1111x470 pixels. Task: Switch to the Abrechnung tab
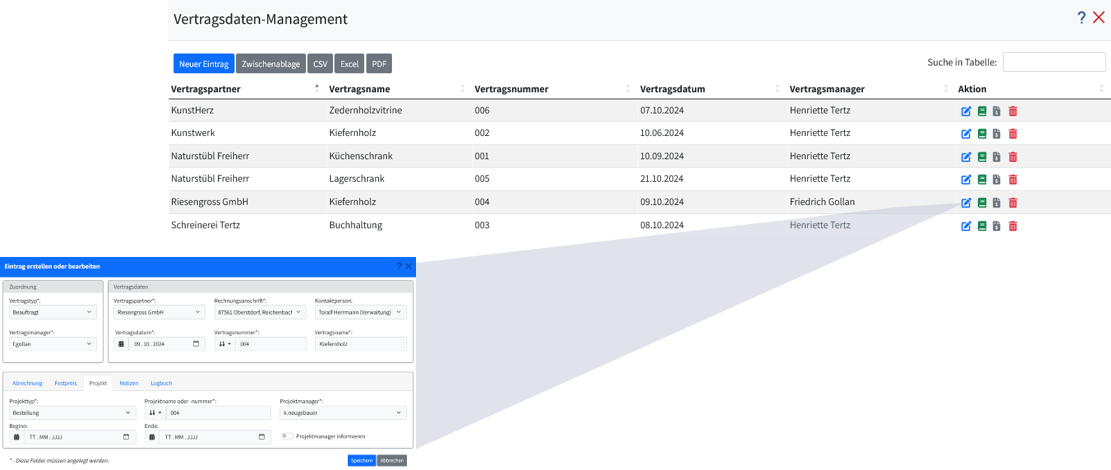click(x=28, y=383)
